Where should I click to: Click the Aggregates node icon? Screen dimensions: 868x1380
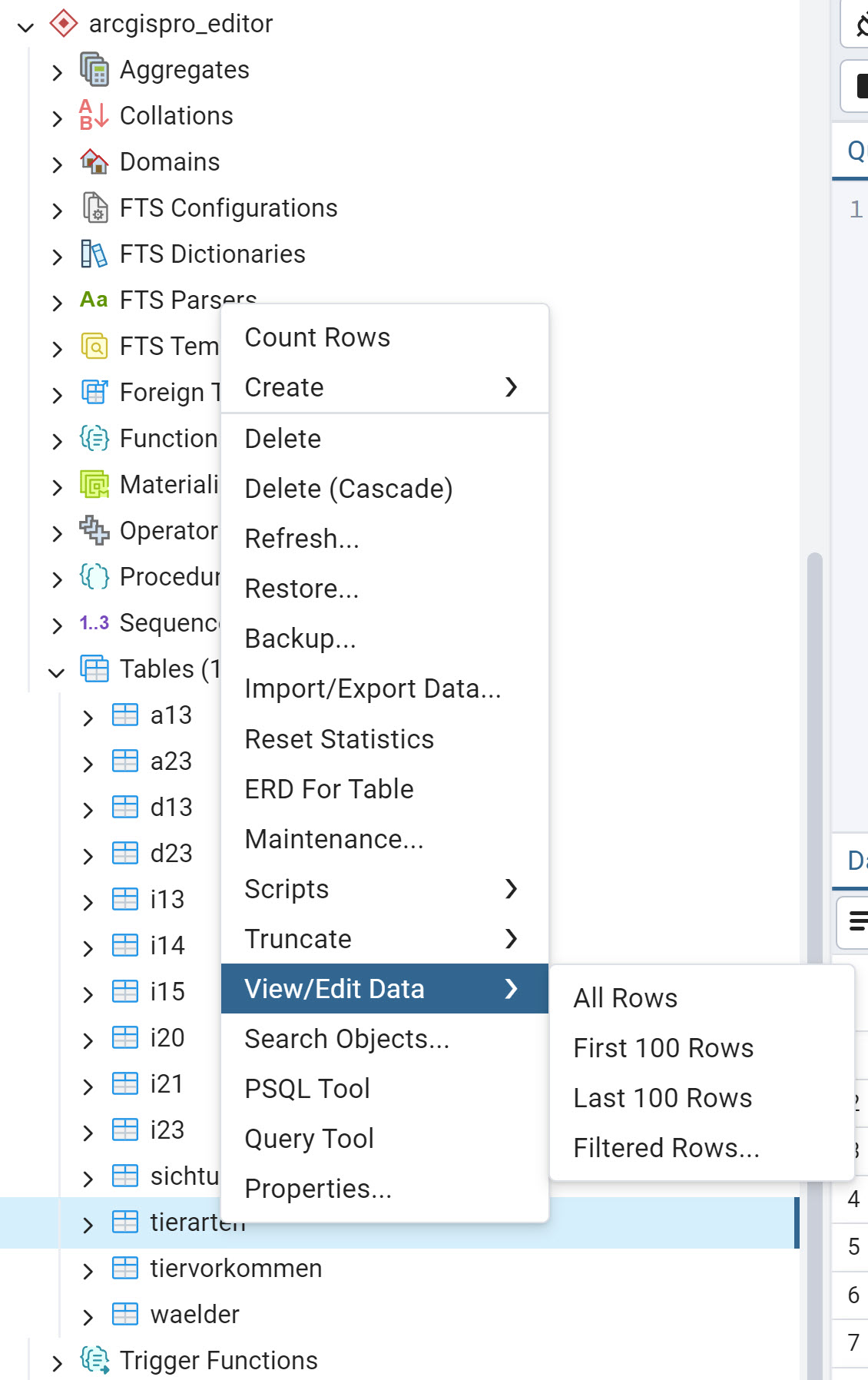94,70
